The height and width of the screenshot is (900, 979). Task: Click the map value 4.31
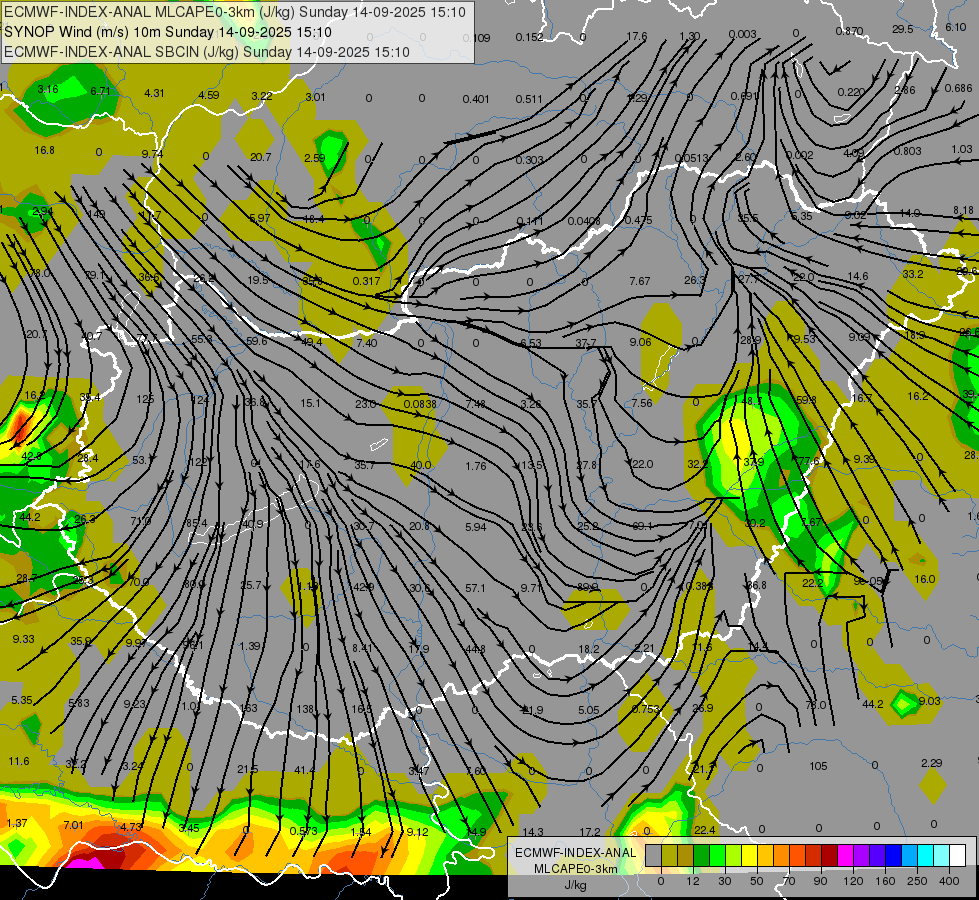tap(154, 93)
